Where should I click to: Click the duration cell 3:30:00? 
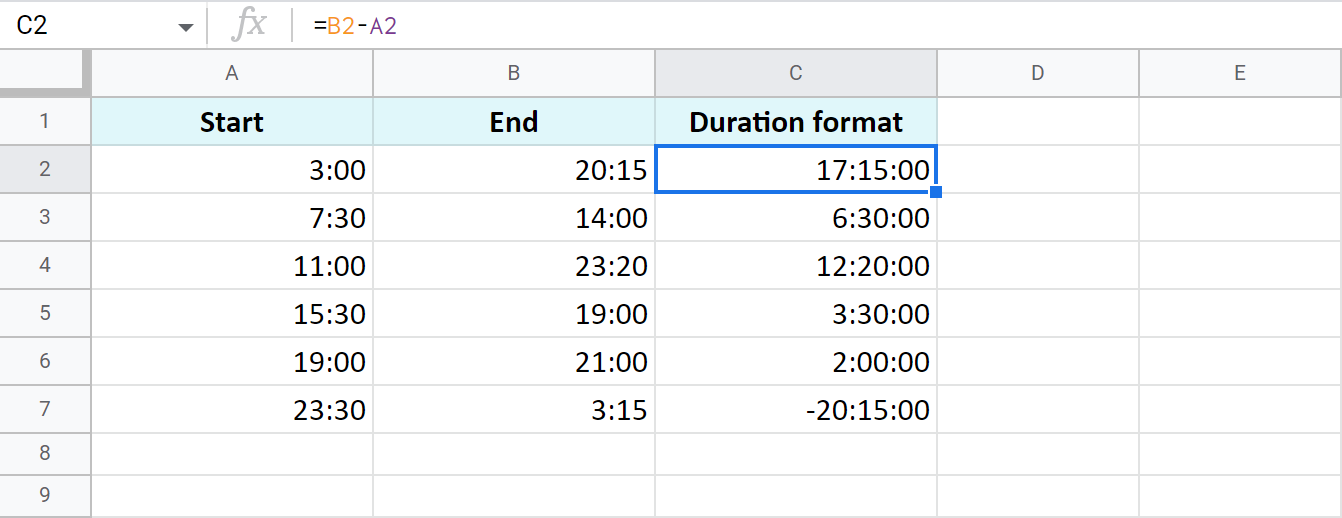pyautogui.click(x=796, y=314)
